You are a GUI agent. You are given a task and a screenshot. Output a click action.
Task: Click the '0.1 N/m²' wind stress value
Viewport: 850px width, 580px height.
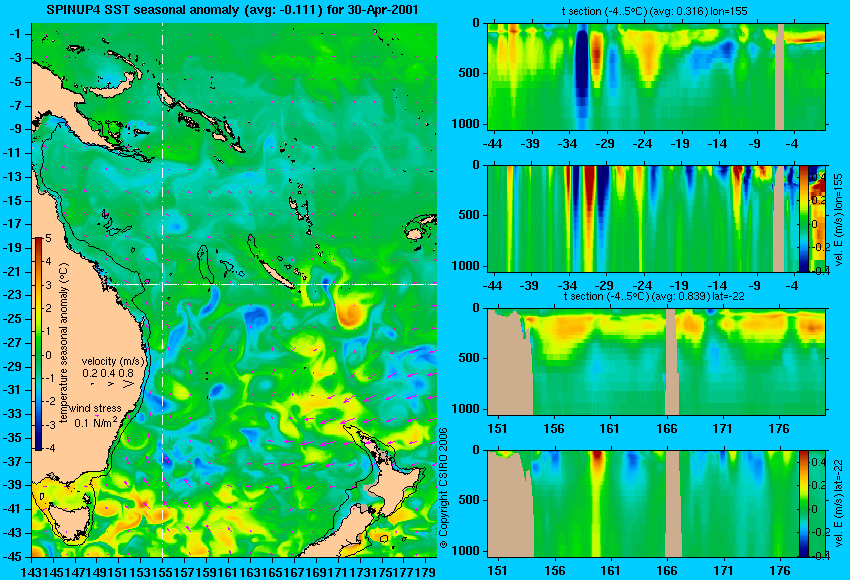point(96,422)
